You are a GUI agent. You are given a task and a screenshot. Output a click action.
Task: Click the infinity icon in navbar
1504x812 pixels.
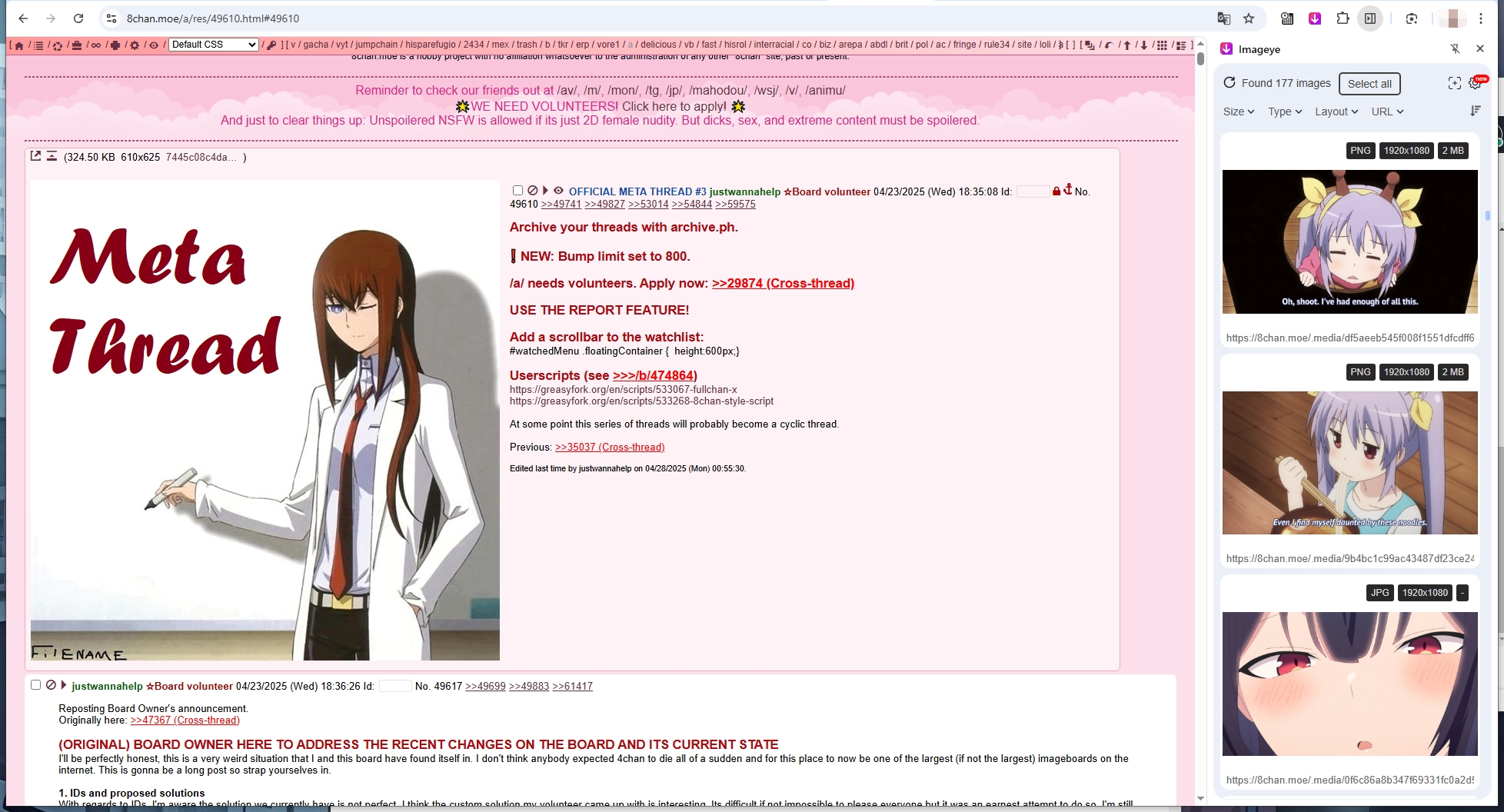[96, 45]
